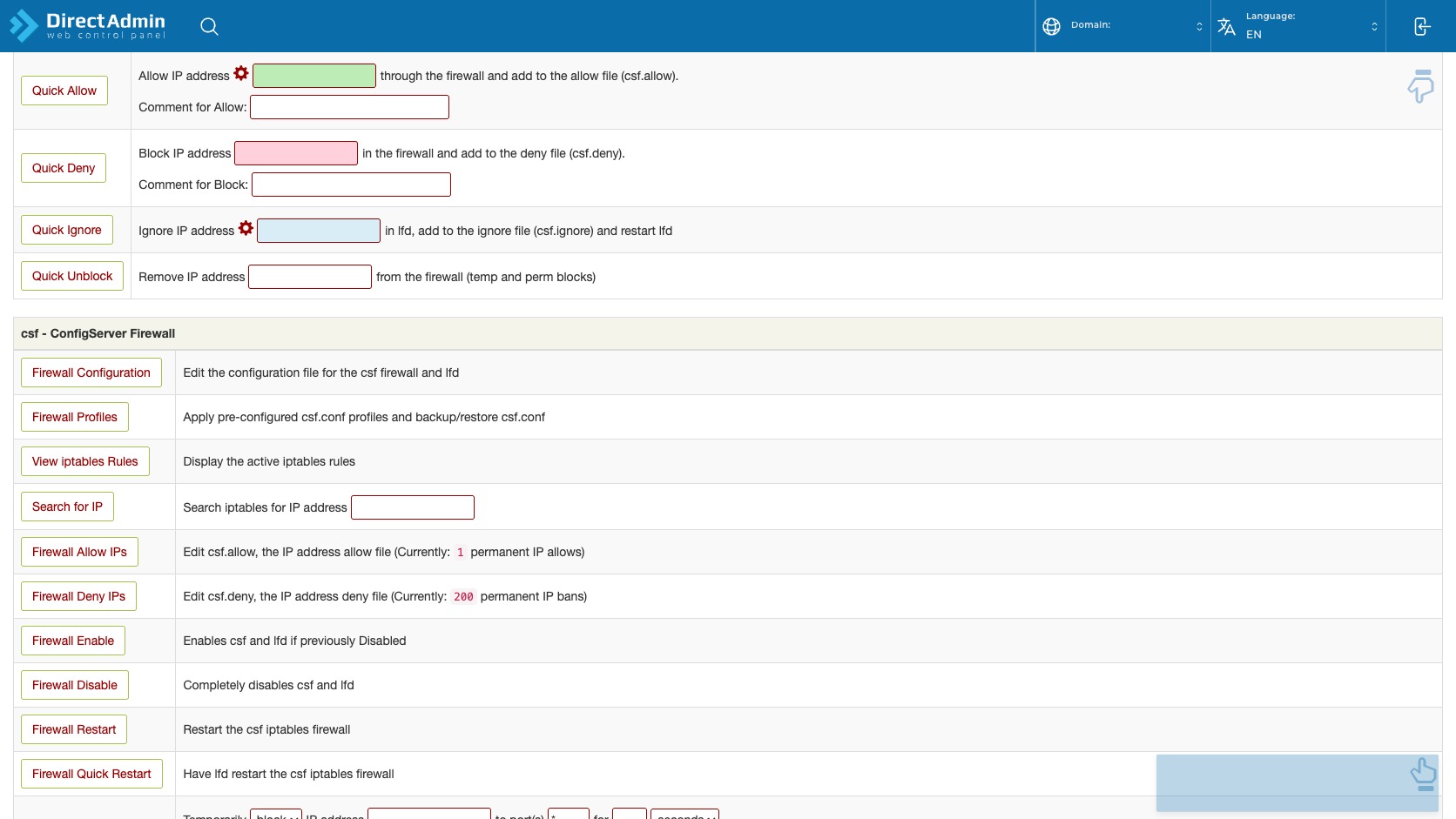Click the gear icon next to Allow IP address

pyautogui.click(x=241, y=74)
